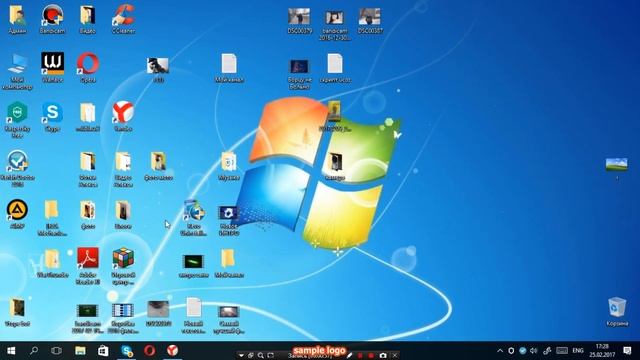Launch Yandex browser from the taskbar
640x360 pixels.
click(x=173, y=351)
